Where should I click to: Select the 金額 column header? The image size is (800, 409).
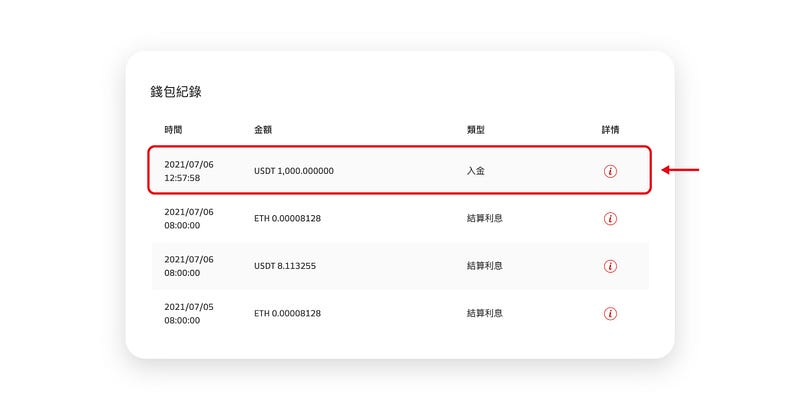[263, 130]
